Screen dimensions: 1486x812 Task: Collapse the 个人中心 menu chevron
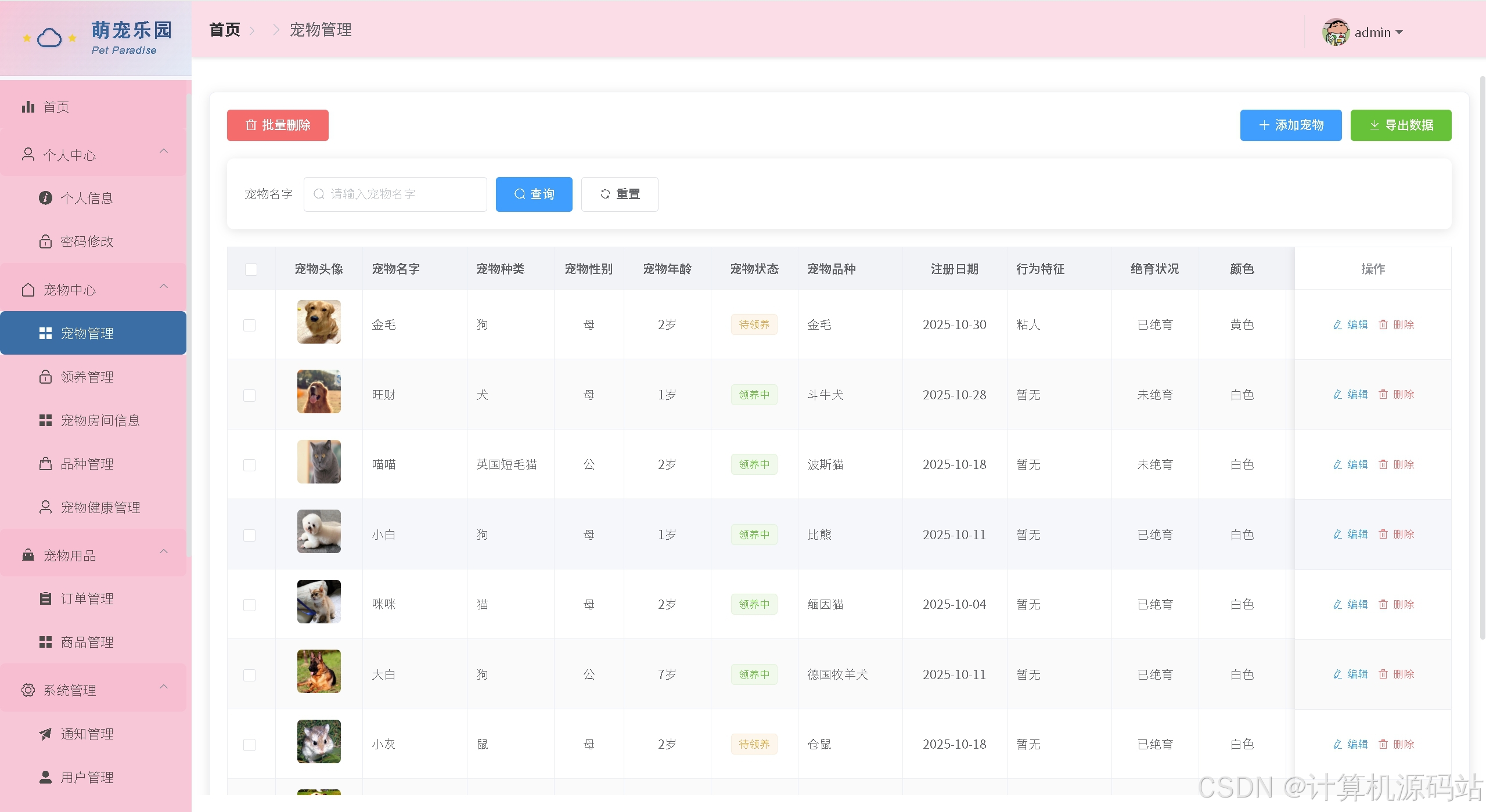pyautogui.click(x=164, y=151)
